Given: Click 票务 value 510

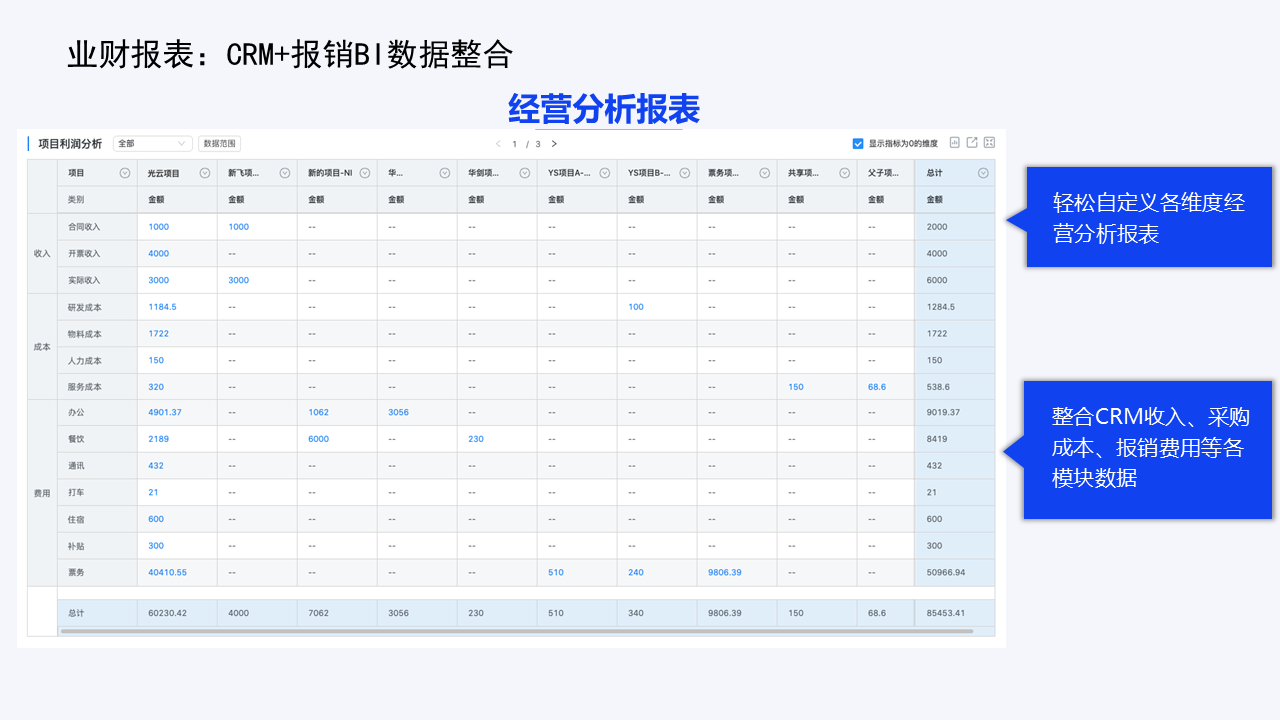Looking at the screenshot, I should pyautogui.click(x=556, y=573).
